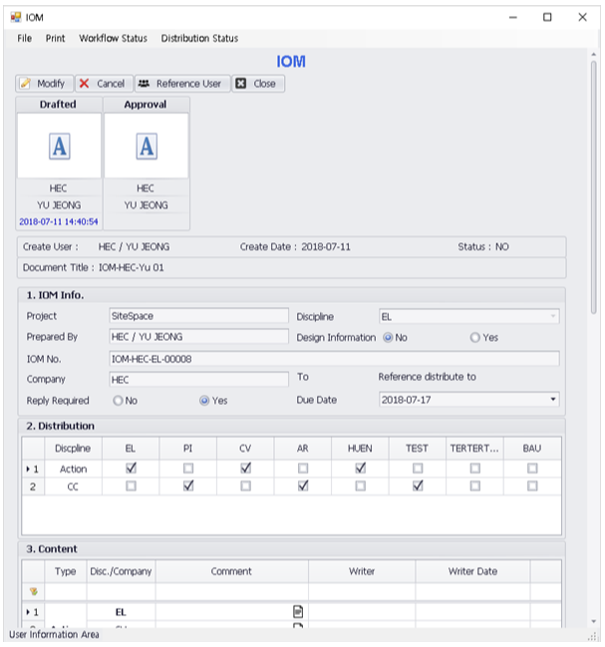The image size is (605, 647).
Task: Open Reference User via its people icon
Action: 144,84
